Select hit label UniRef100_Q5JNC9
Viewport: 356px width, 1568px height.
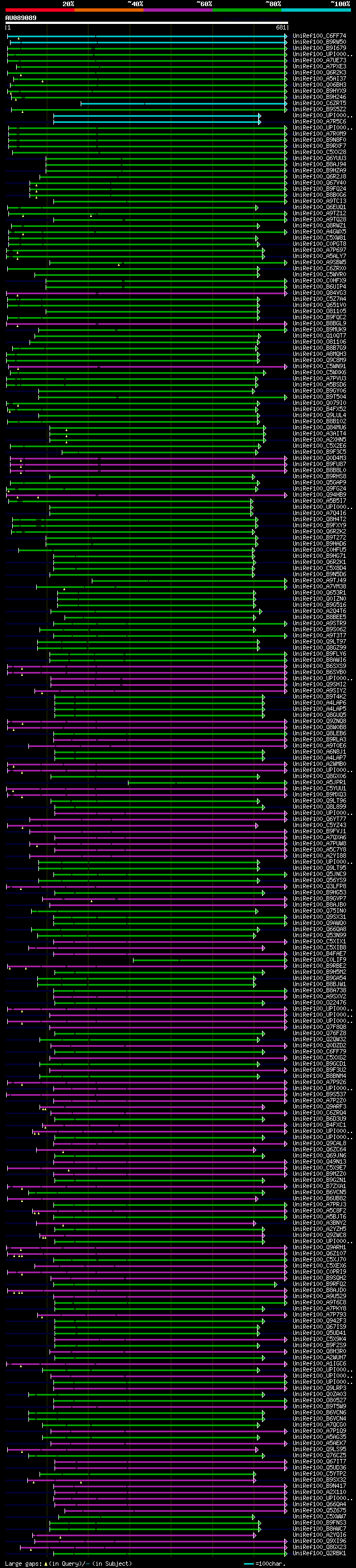click(319, 874)
